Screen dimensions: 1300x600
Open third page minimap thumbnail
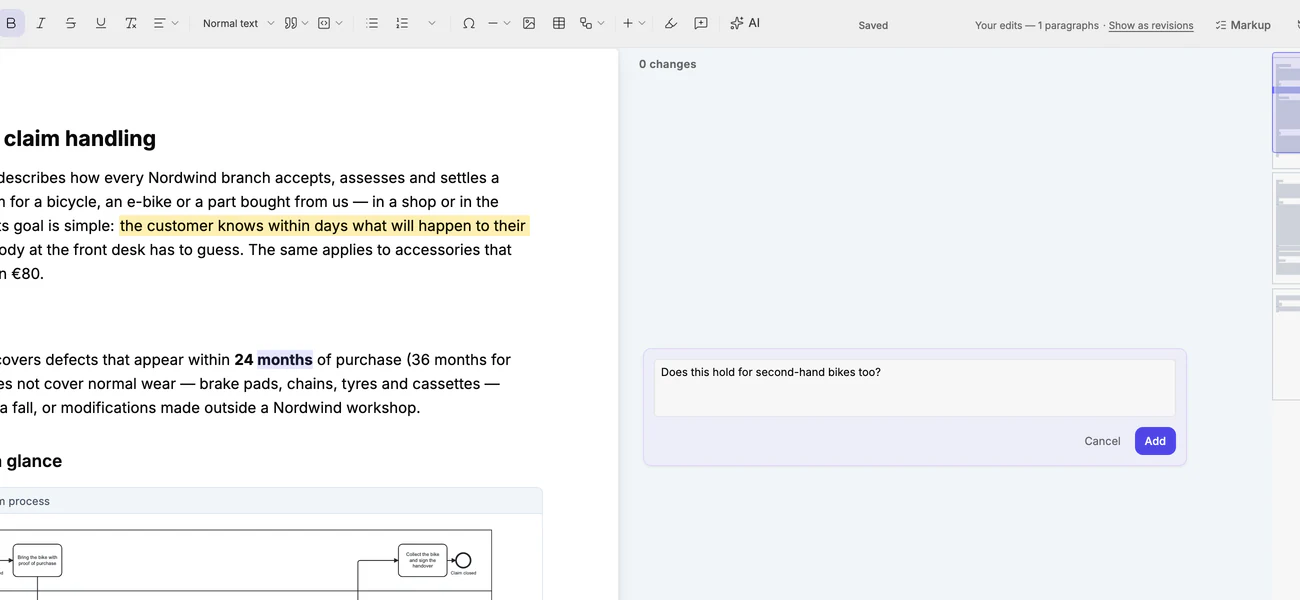[x=1286, y=344]
